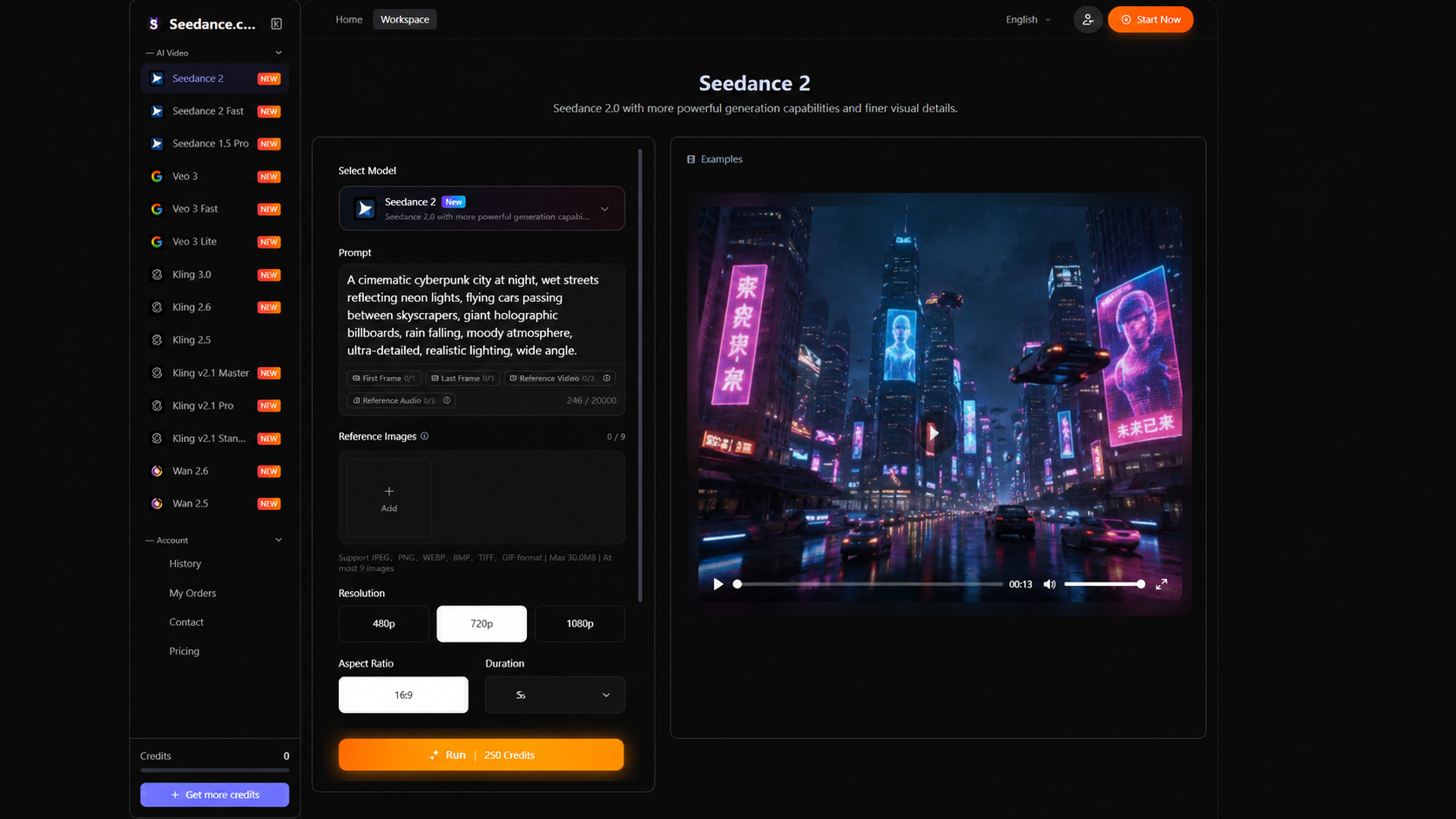This screenshot has height=819, width=1456.
Task: Toggle the Last Frame option
Action: click(x=462, y=378)
